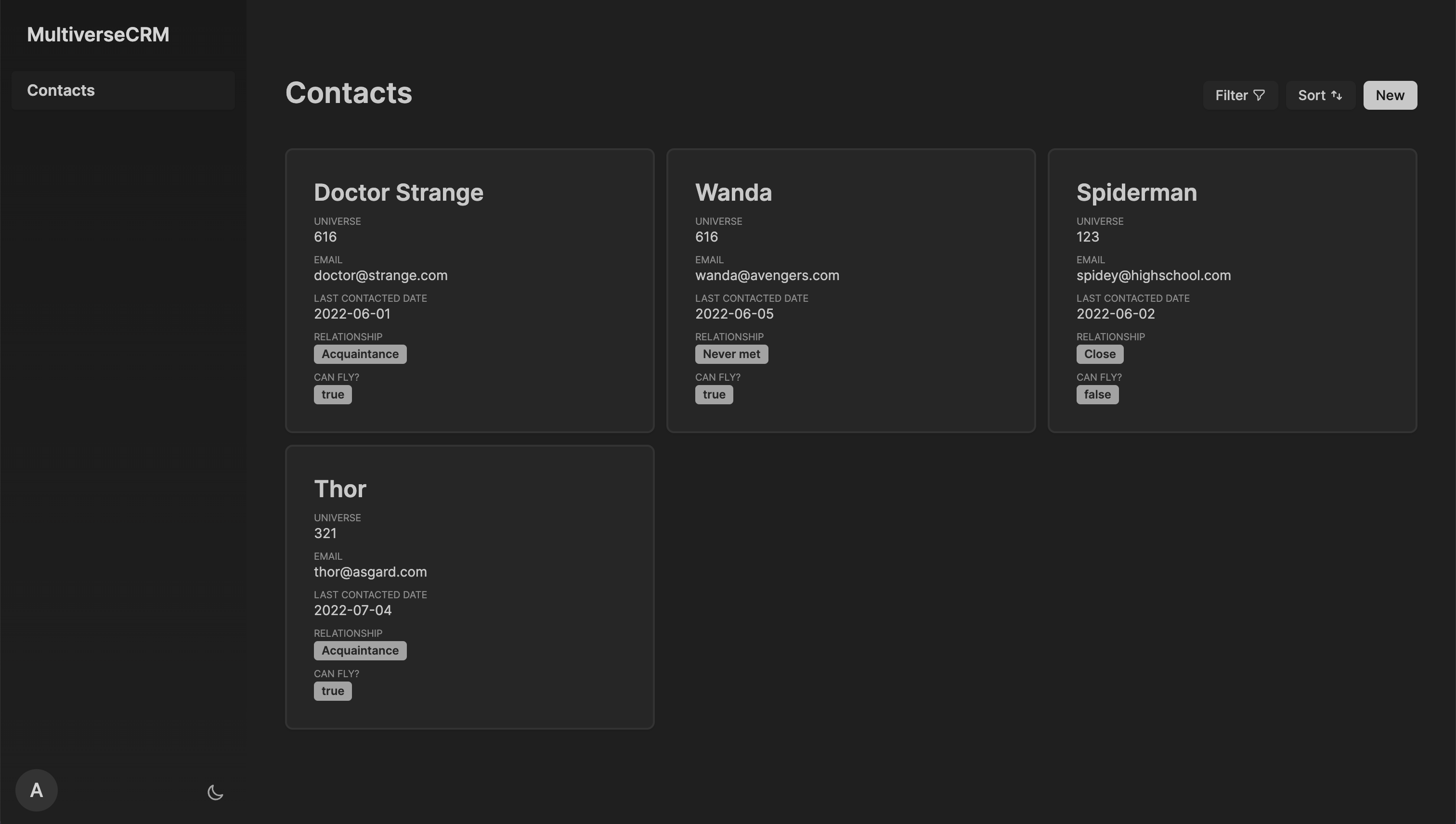Click Wanda's true can-fly badge
The width and height of the screenshot is (1456, 824).
point(714,395)
